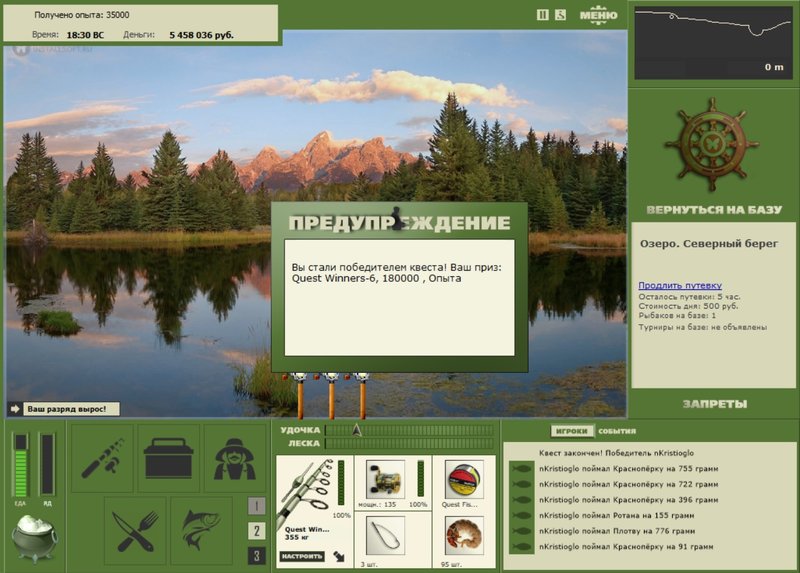Image resolution: width=800 pixels, height=573 pixels.
Task: Click the depth profile minimap
Action: (713, 42)
